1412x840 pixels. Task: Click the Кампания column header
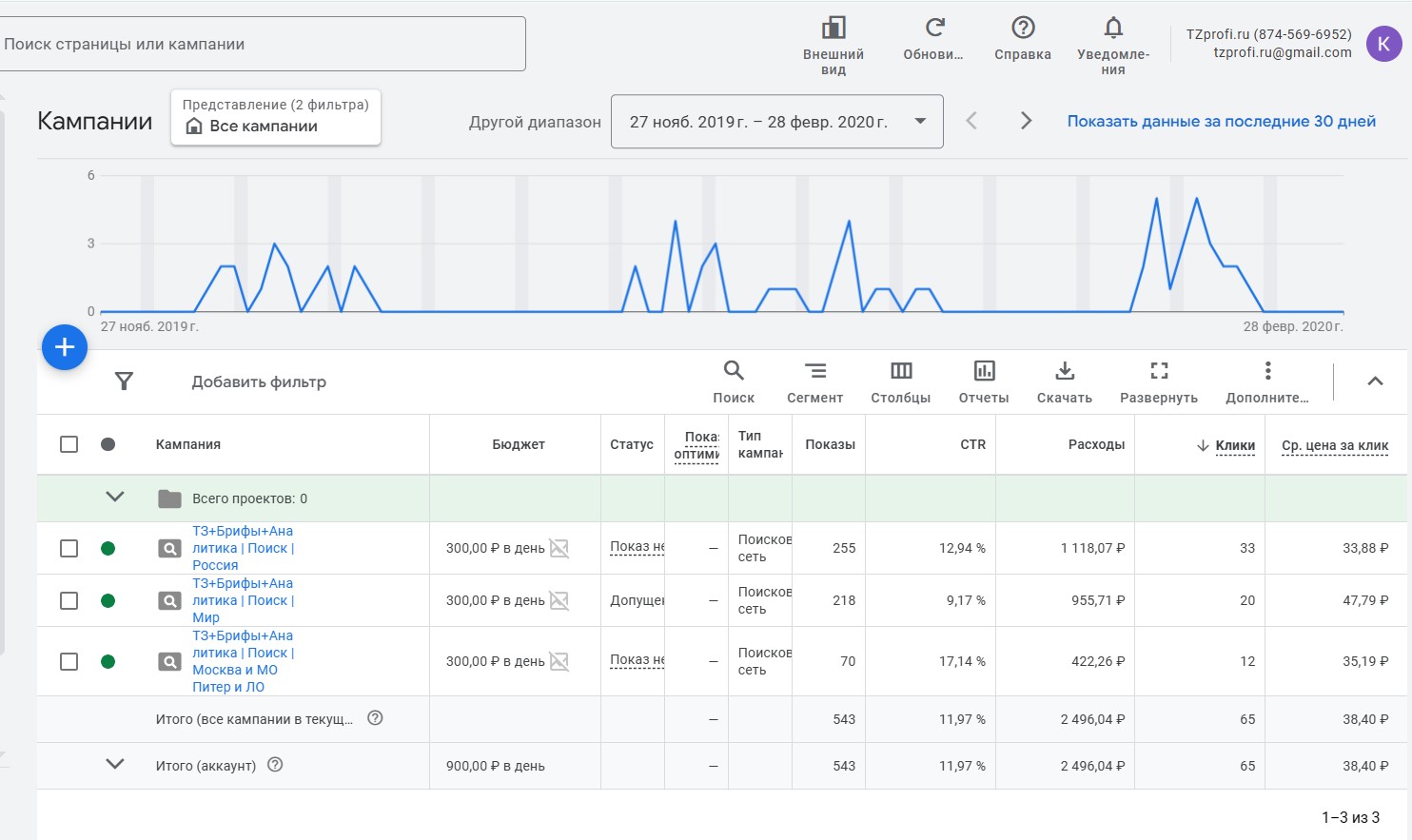tap(188, 444)
